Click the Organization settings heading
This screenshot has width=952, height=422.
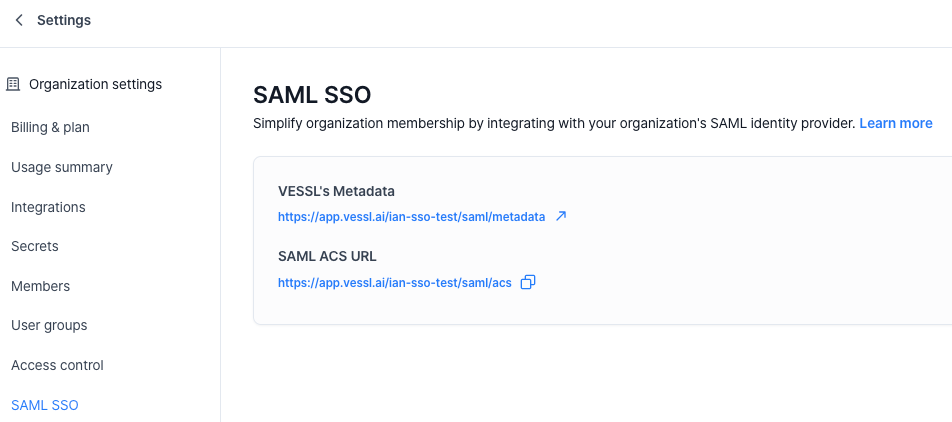coord(95,85)
